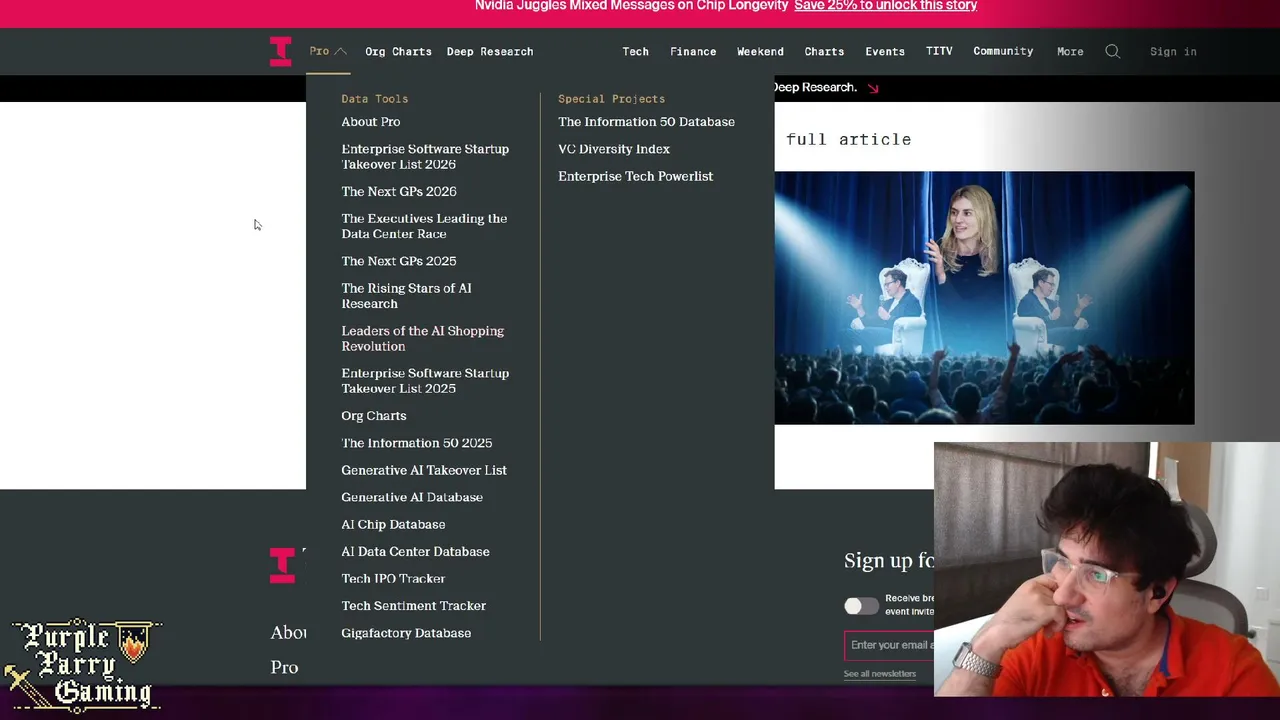Open Gigafactory Database
The height and width of the screenshot is (720, 1280).
coord(406,633)
